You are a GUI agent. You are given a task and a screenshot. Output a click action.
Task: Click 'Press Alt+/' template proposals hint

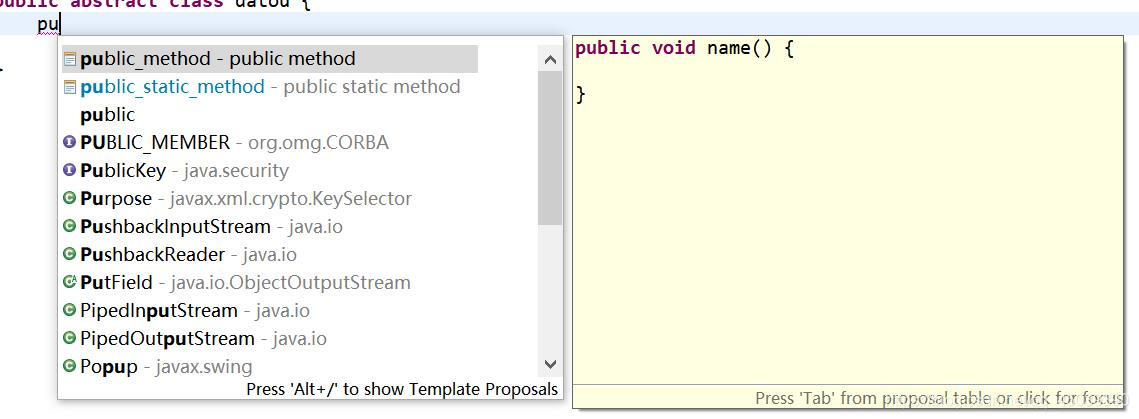pyautogui.click(x=402, y=389)
